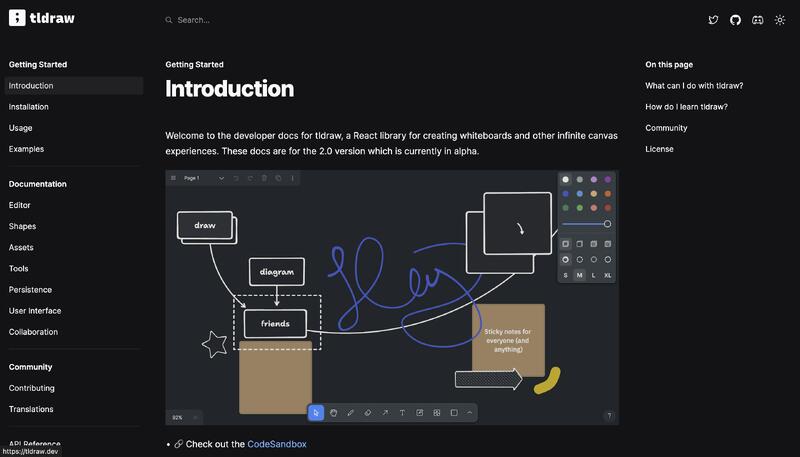This screenshot has height=457, width=800.
Task: Pick the orange color swatch
Action: (x=608, y=194)
